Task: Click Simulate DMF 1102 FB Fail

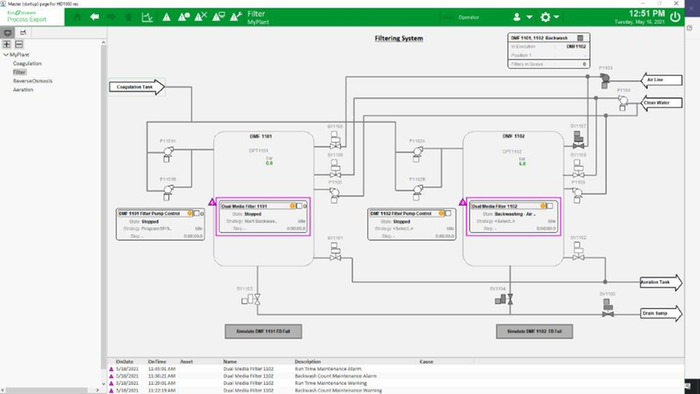Action: 534,332
